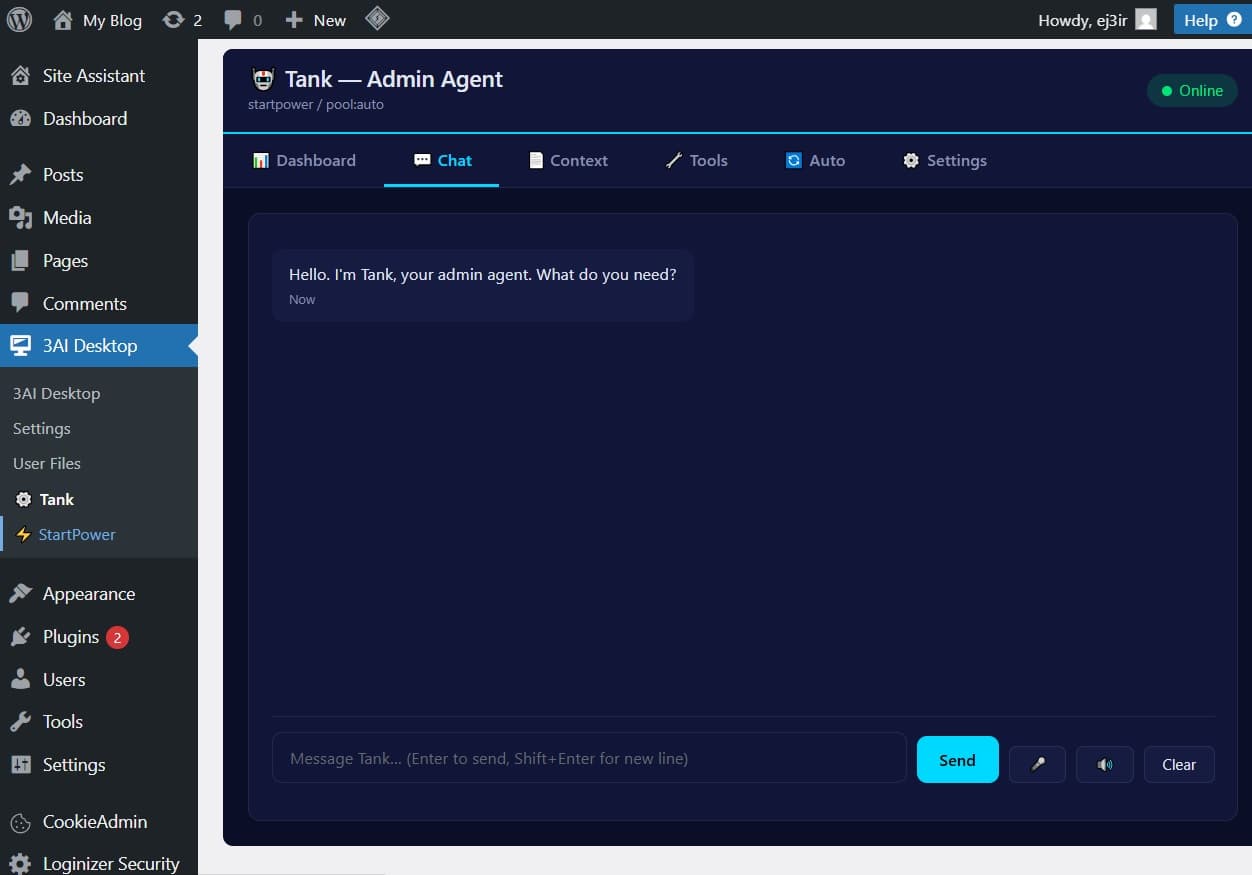
Task: Click the user avatar thumbnail
Action: coord(1146,20)
